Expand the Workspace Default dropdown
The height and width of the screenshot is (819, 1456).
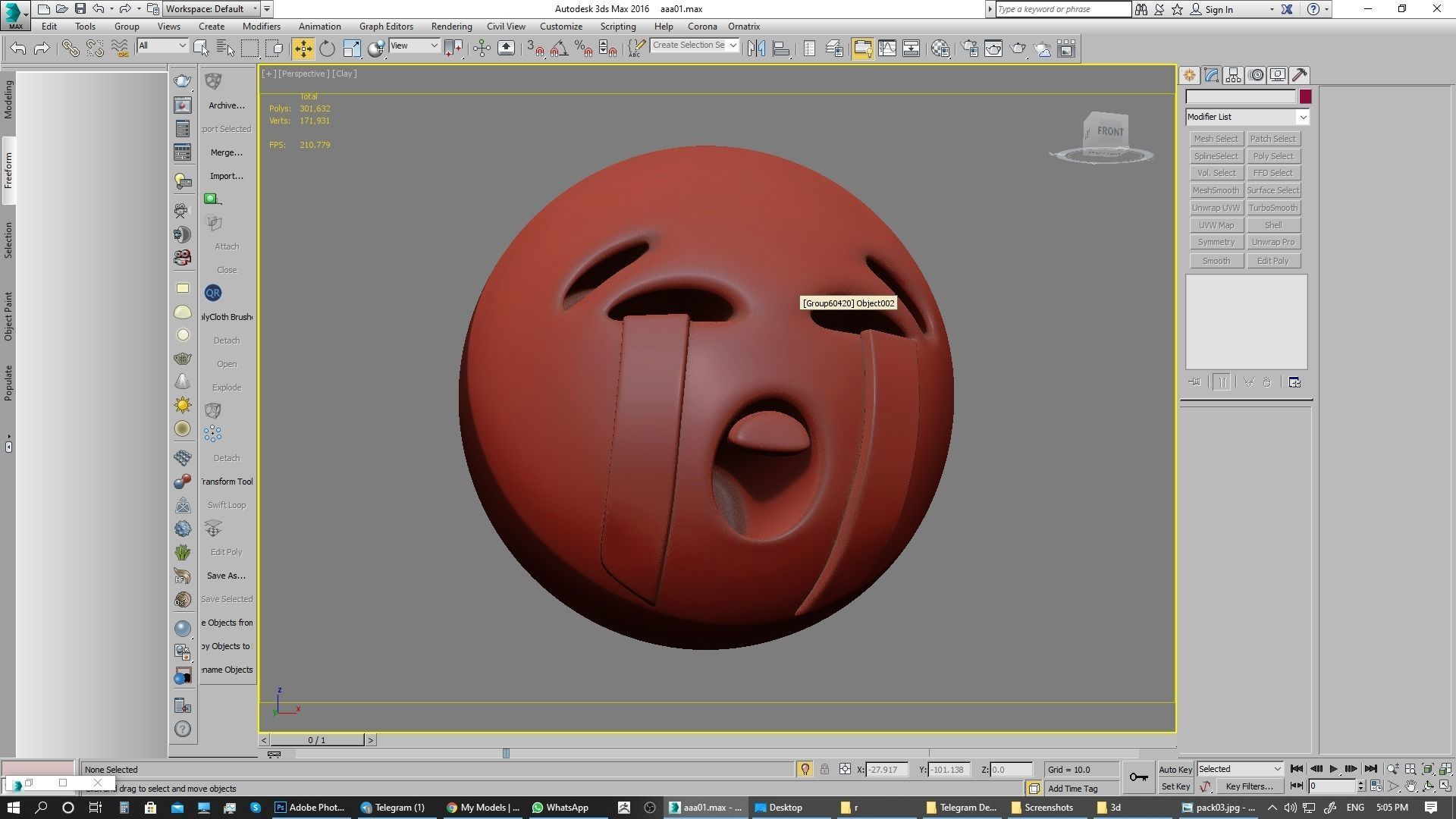pyautogui.click(x=212, y=9)
